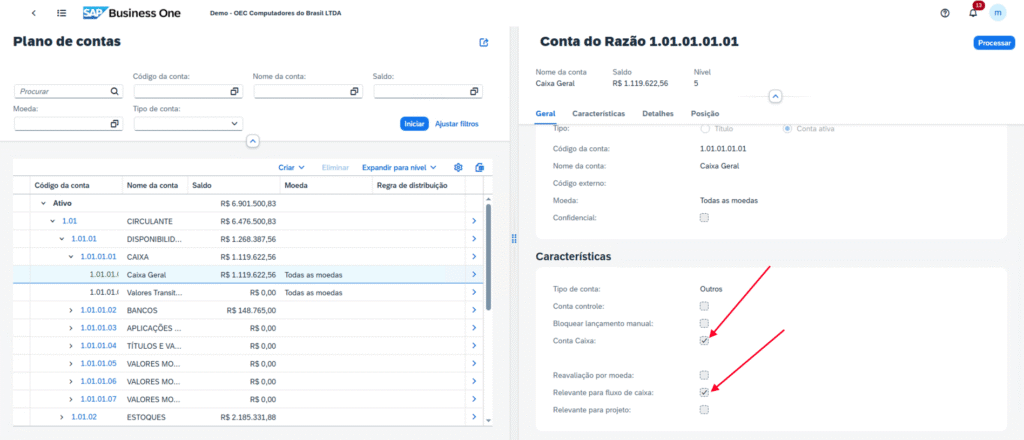
Task: Open table settings gear icon
Action: pos(459,167)
